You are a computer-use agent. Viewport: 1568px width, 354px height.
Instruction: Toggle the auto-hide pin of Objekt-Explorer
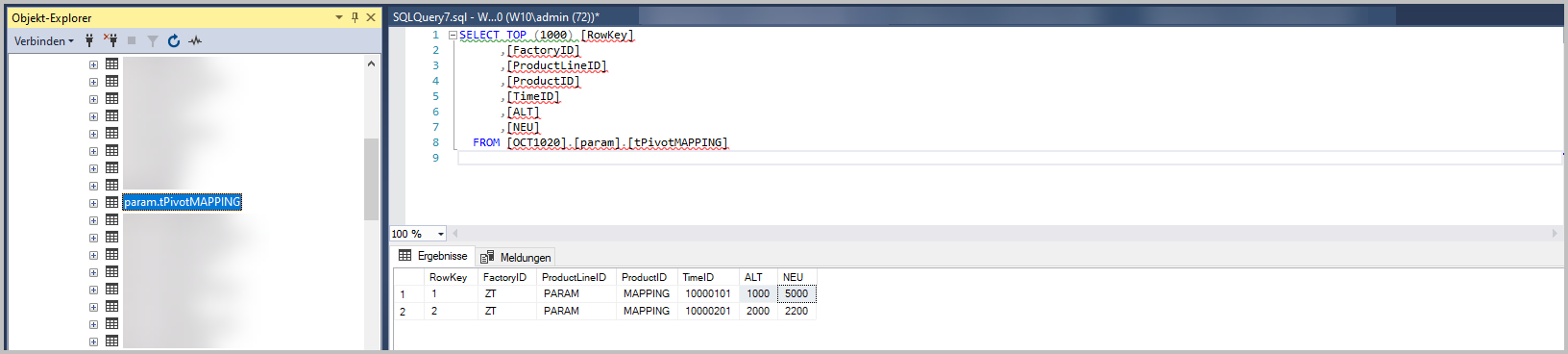coord(355,17)
